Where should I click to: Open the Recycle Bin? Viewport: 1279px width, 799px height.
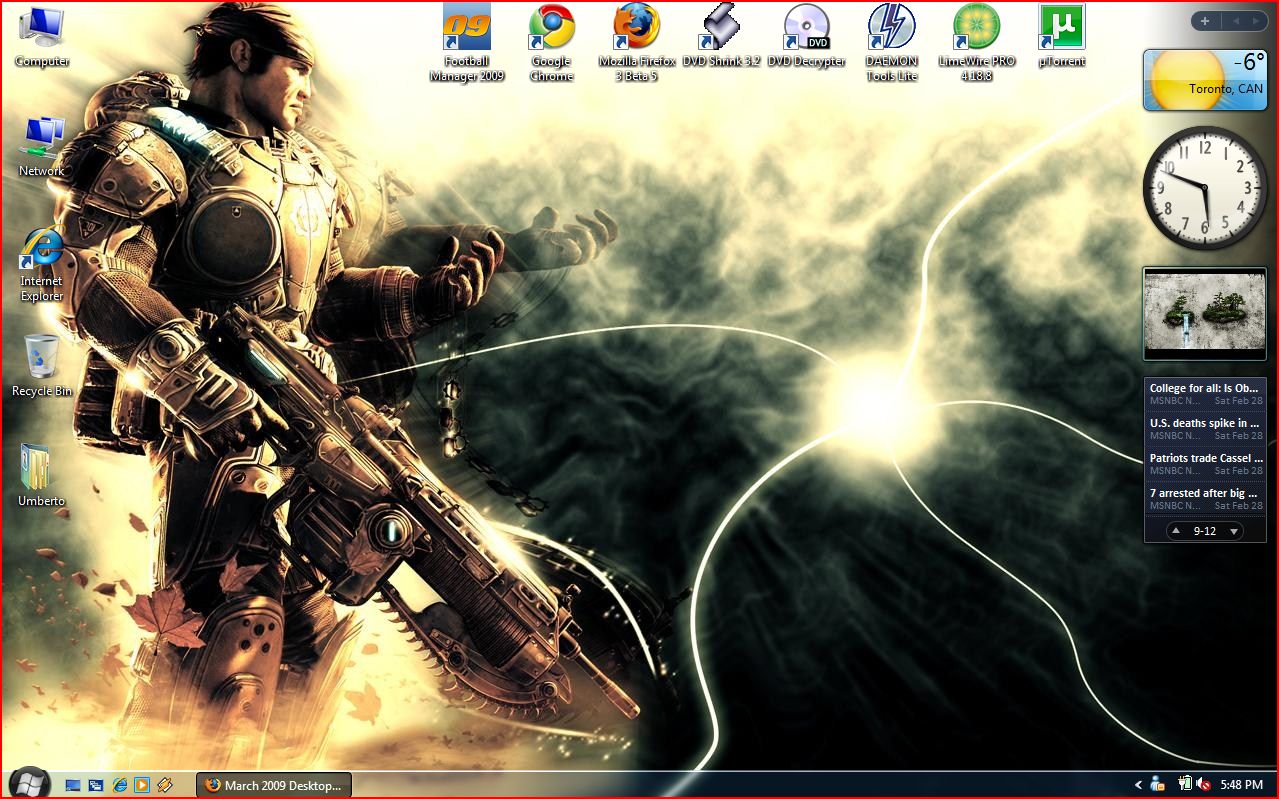(x=42, y=365)
